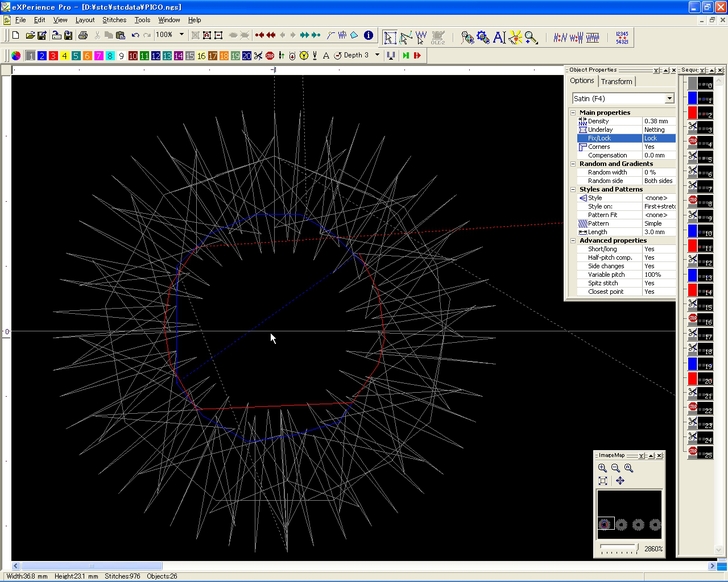Open the File menu
This screenshot has height=582, width=728.
coord(20,20)
